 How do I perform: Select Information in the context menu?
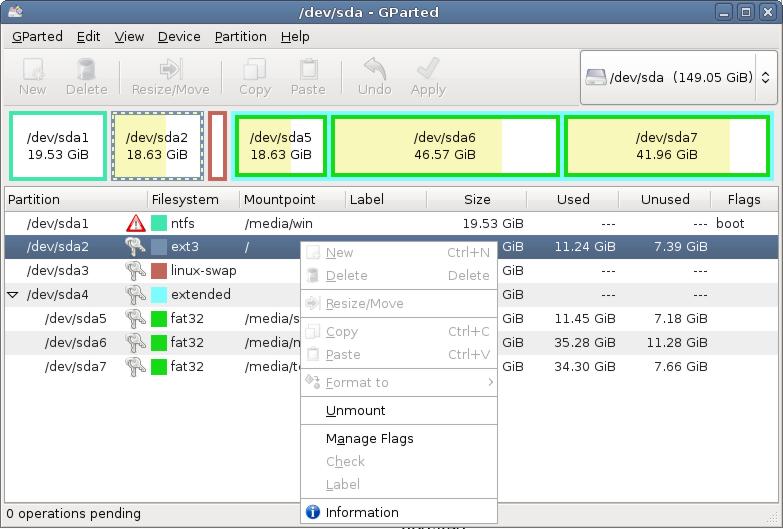(398, 512)
